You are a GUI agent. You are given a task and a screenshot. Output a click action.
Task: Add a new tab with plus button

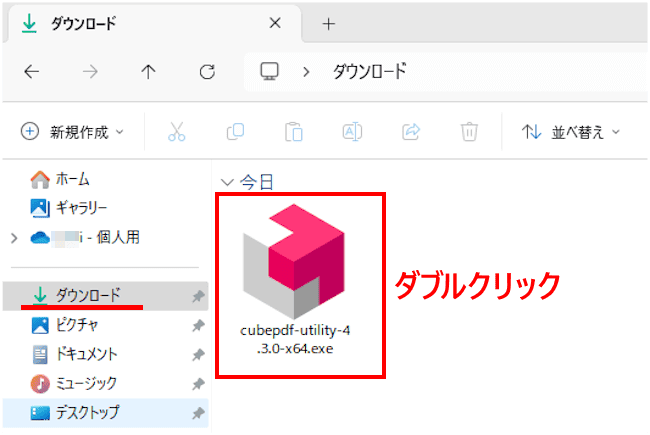pyautogui.click(x=329, y=24)
